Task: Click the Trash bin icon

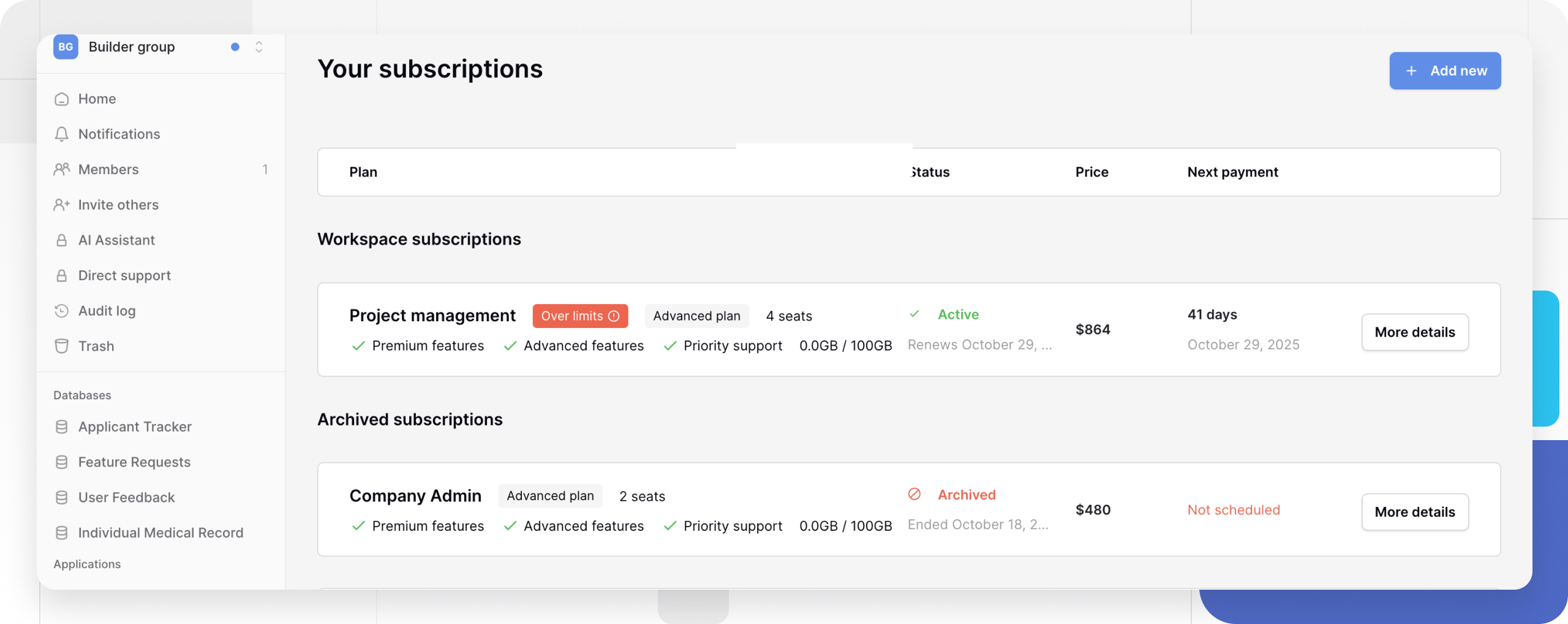Action: click(61, 346)
